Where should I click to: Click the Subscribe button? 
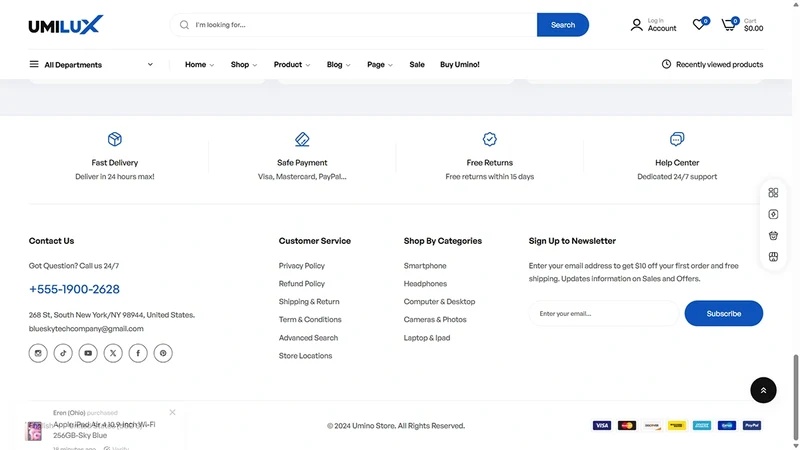coord(723,313)
